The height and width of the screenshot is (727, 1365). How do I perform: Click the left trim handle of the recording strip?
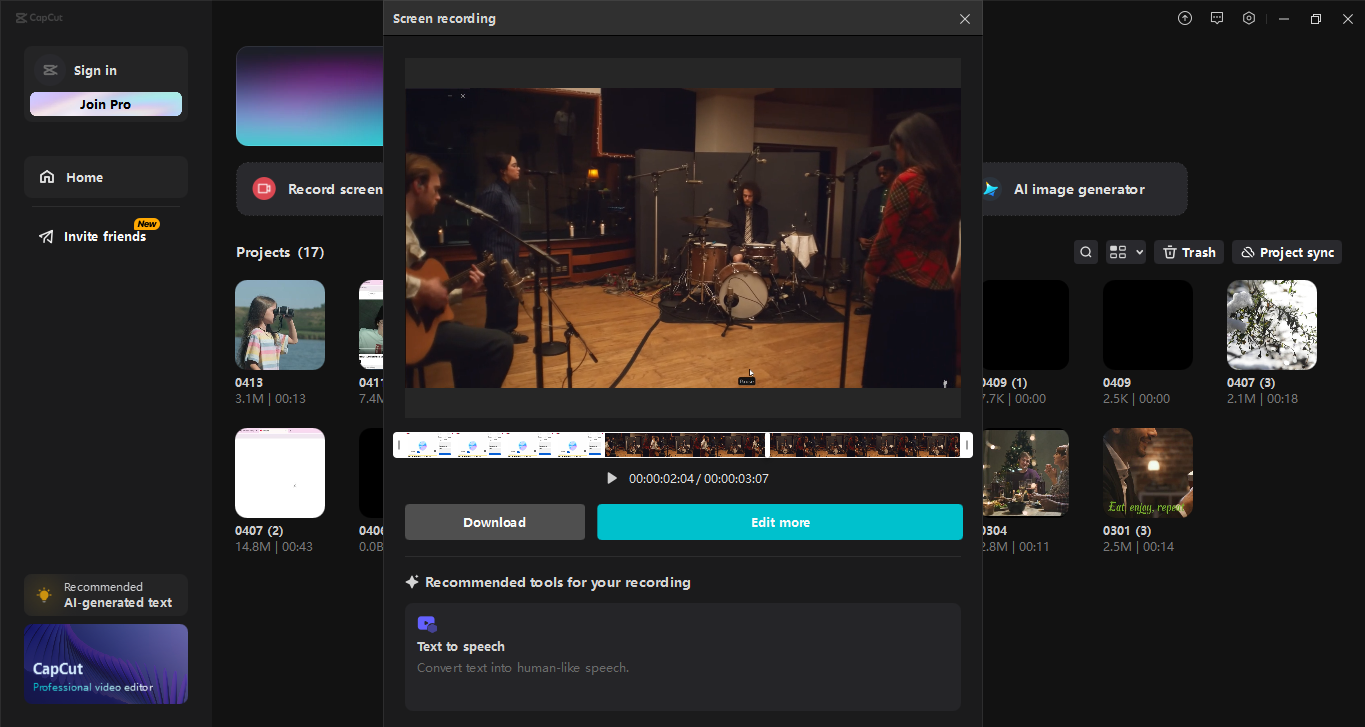(398, 445)
